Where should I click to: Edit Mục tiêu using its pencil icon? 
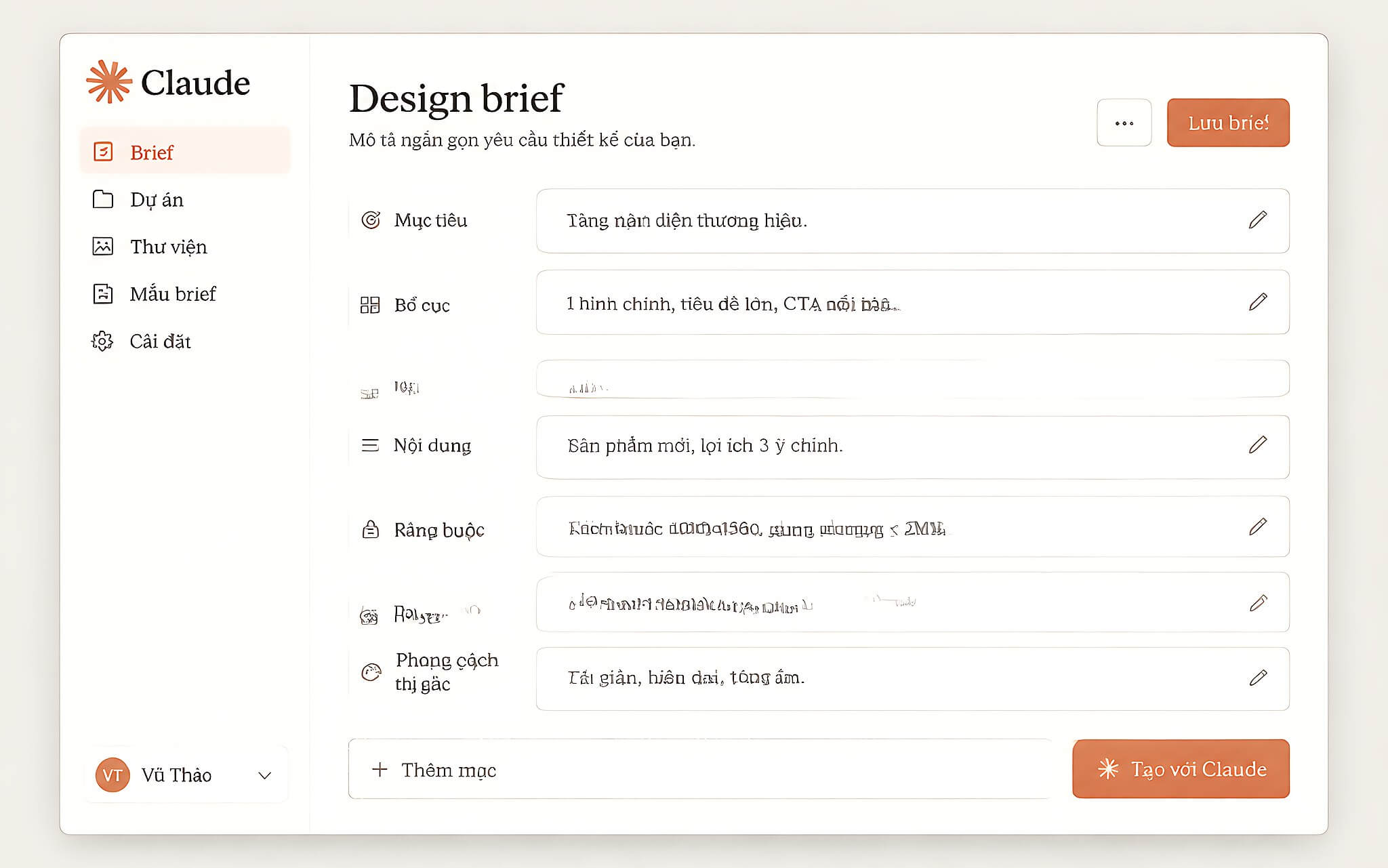pos(1258,220)
